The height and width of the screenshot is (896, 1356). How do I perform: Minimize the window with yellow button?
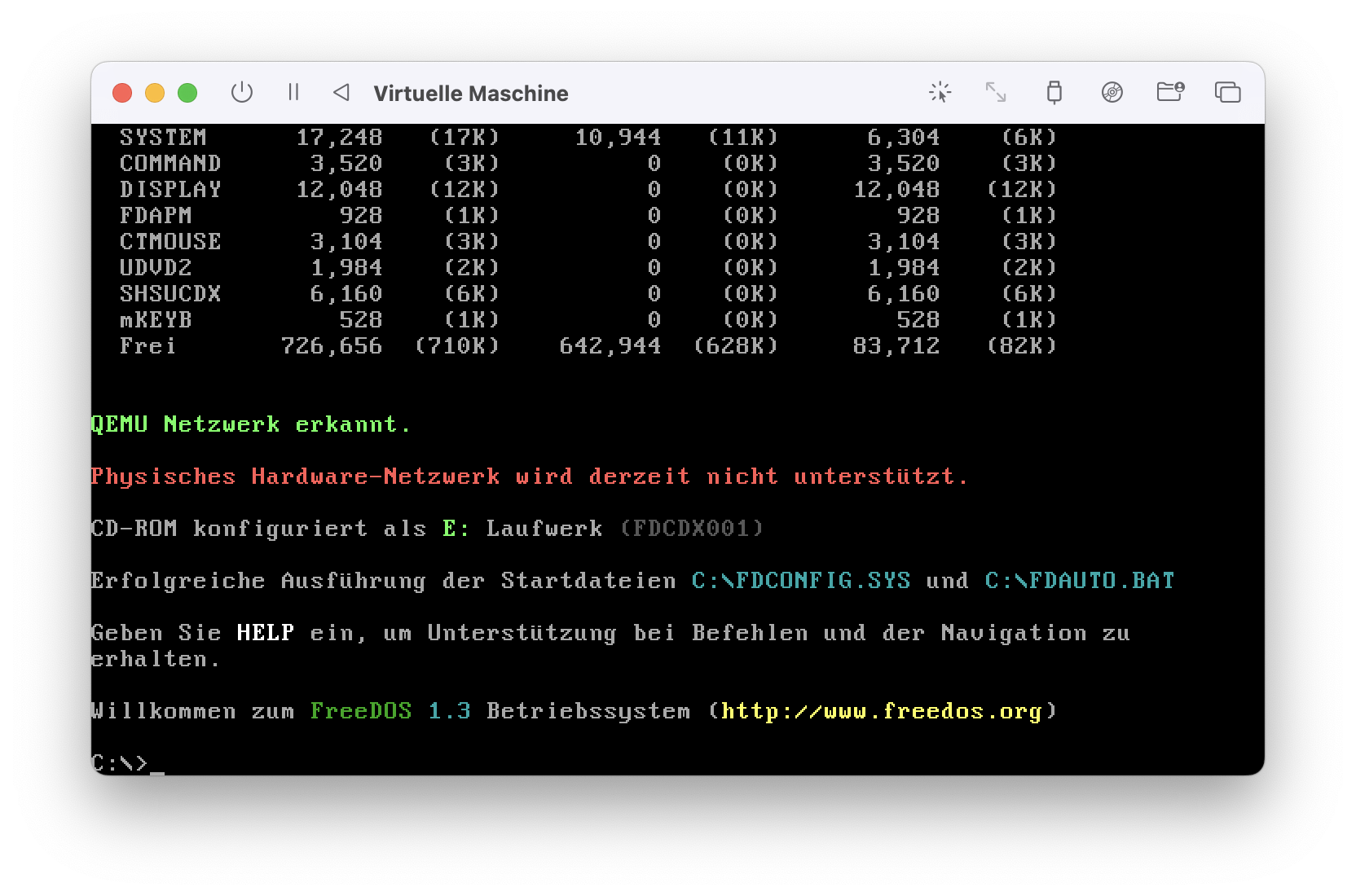(155, 93)
